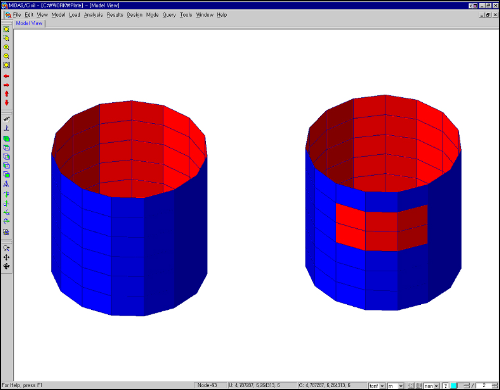
Task: Click the red left arrow pan icon
Action: tap(6, 76)
